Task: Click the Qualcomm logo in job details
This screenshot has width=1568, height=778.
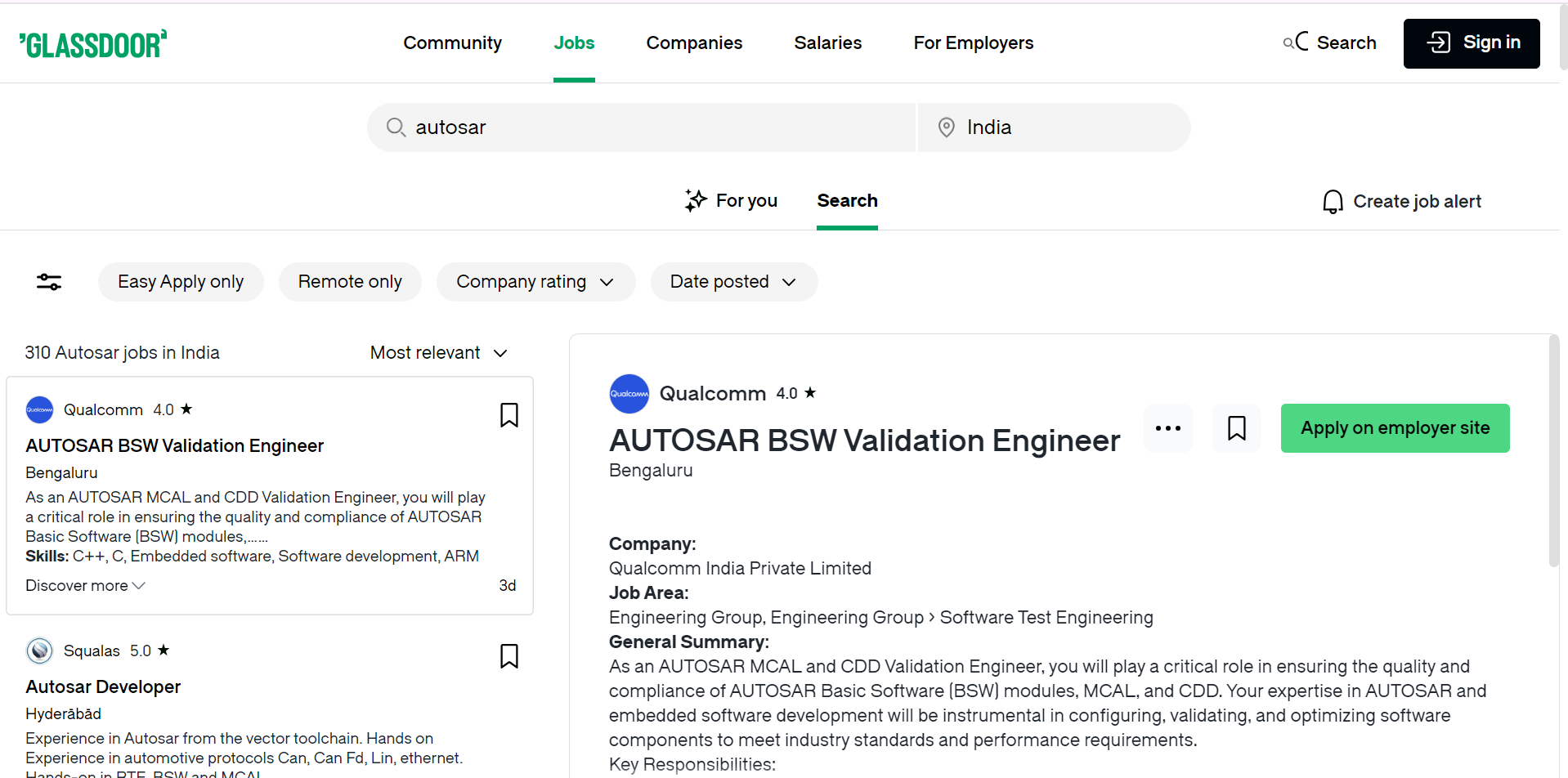Action: pos(629,394)
